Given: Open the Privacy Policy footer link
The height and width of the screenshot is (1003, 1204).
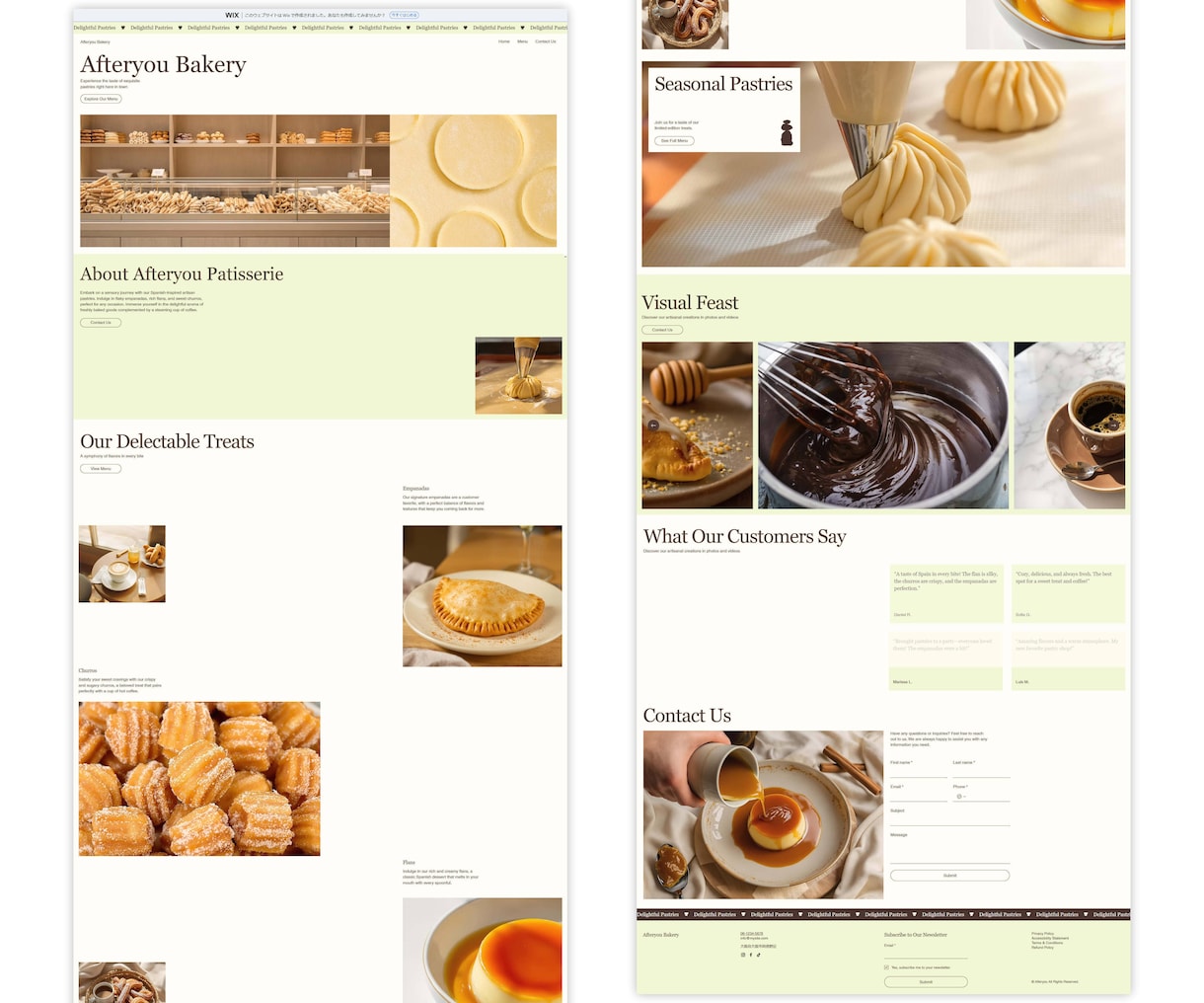Looking at the screenshot, I should pos(1042,934).
